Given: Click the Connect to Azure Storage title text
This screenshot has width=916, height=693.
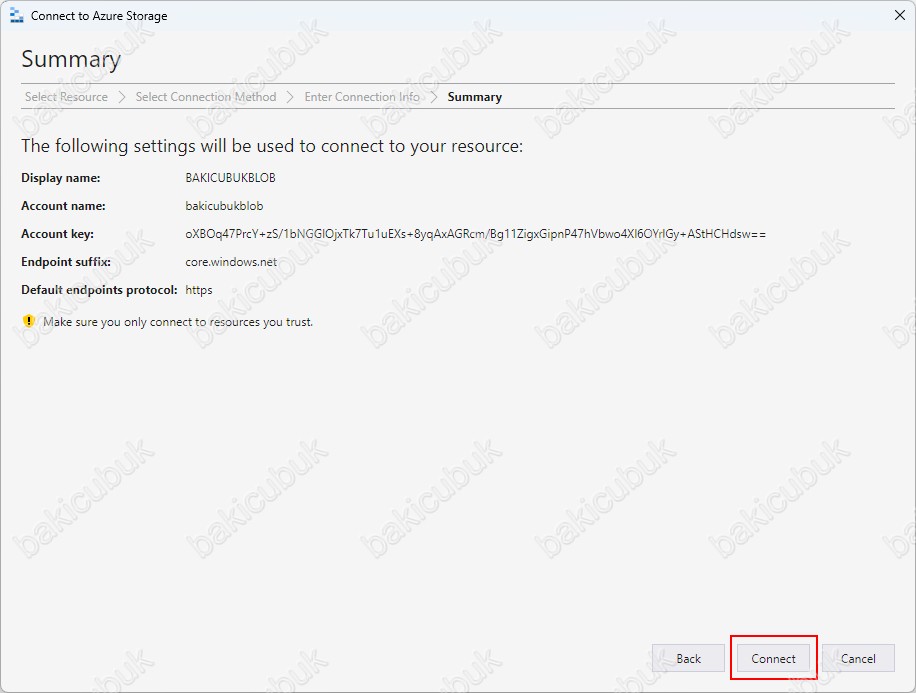Looking at the screenshot, I should click(x=99, y=16).
